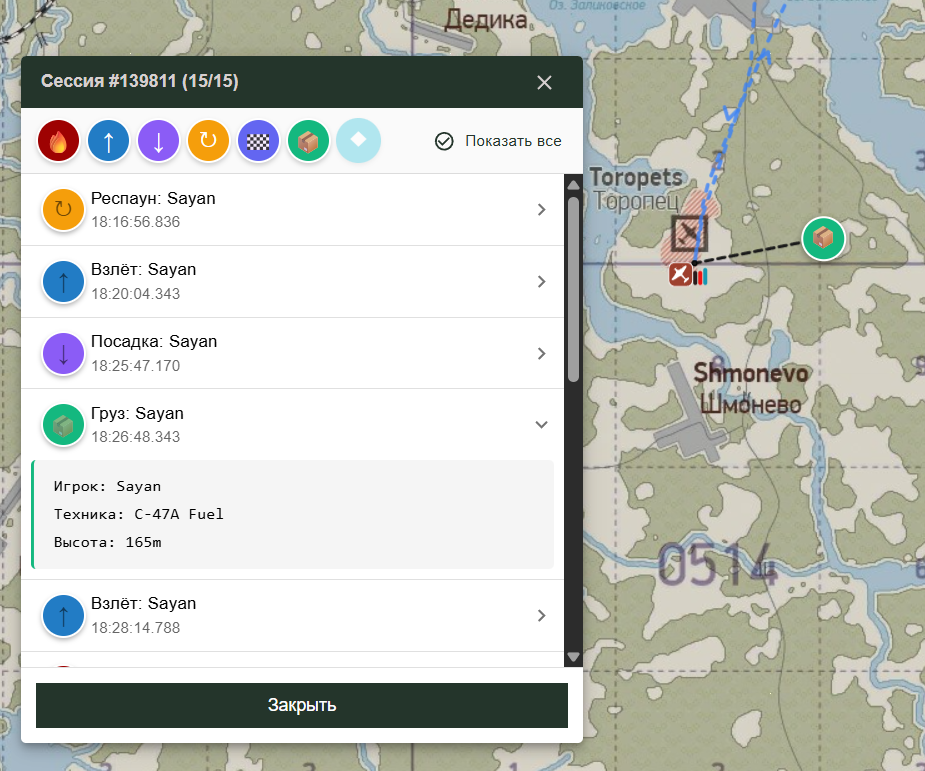This screenshot has height=771, width=925.
Task: Enable the 'Показать все' checkbox
Action: [x=445, y=141]
